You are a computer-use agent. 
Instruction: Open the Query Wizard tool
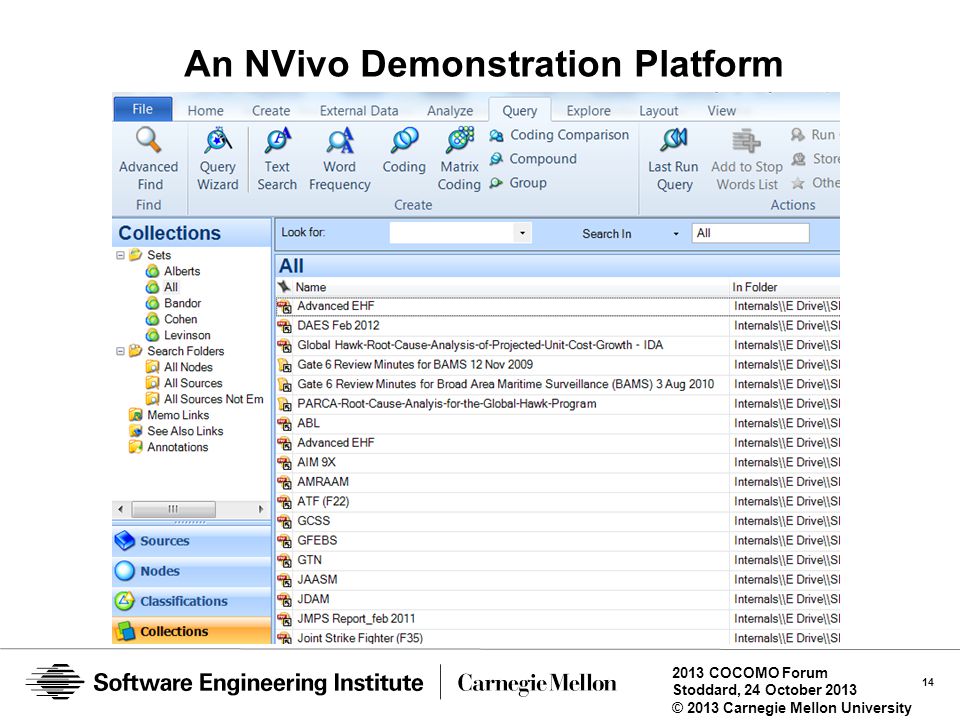point(217,159)
